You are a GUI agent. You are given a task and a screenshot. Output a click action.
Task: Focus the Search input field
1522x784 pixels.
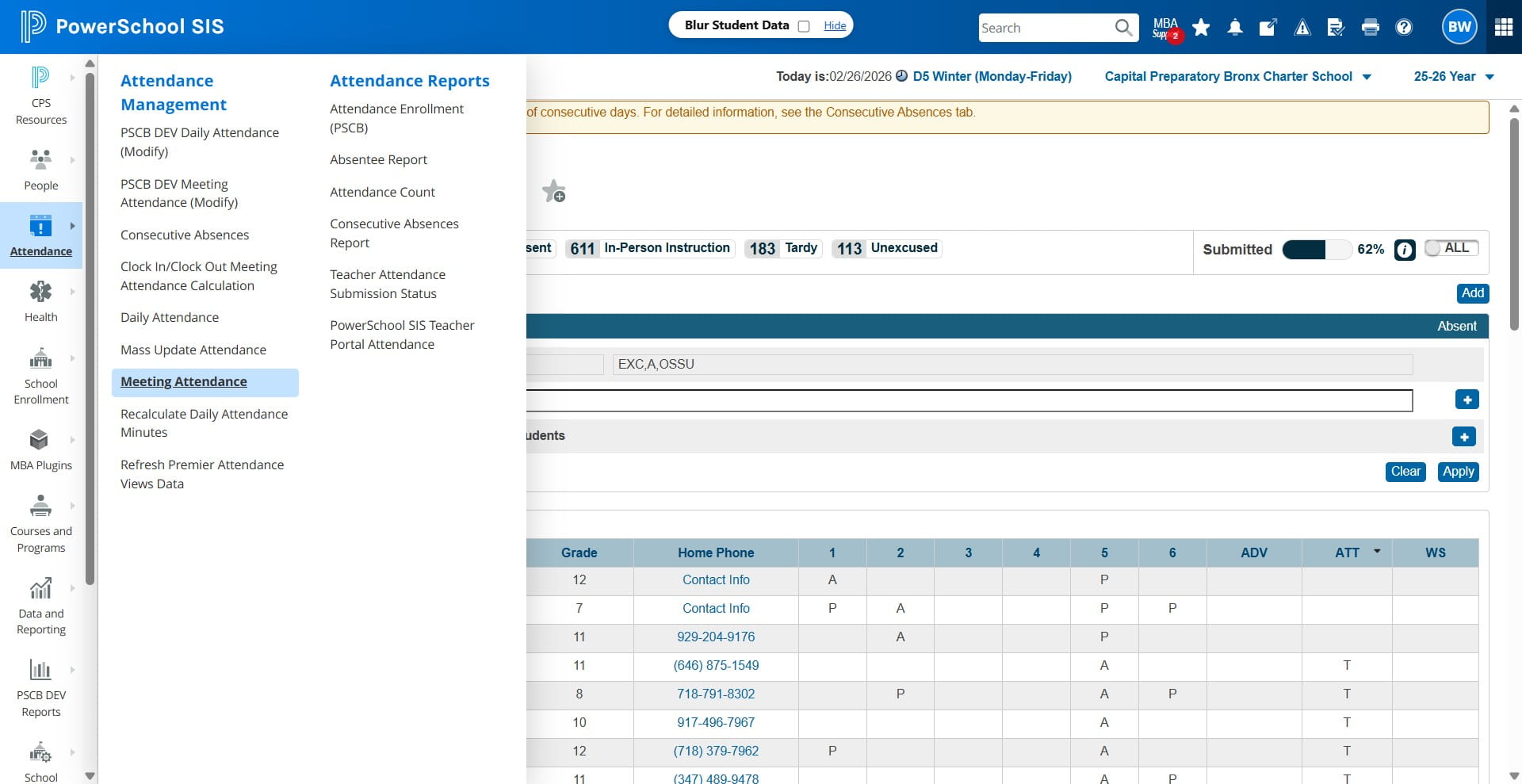[x=1046, y=28]
